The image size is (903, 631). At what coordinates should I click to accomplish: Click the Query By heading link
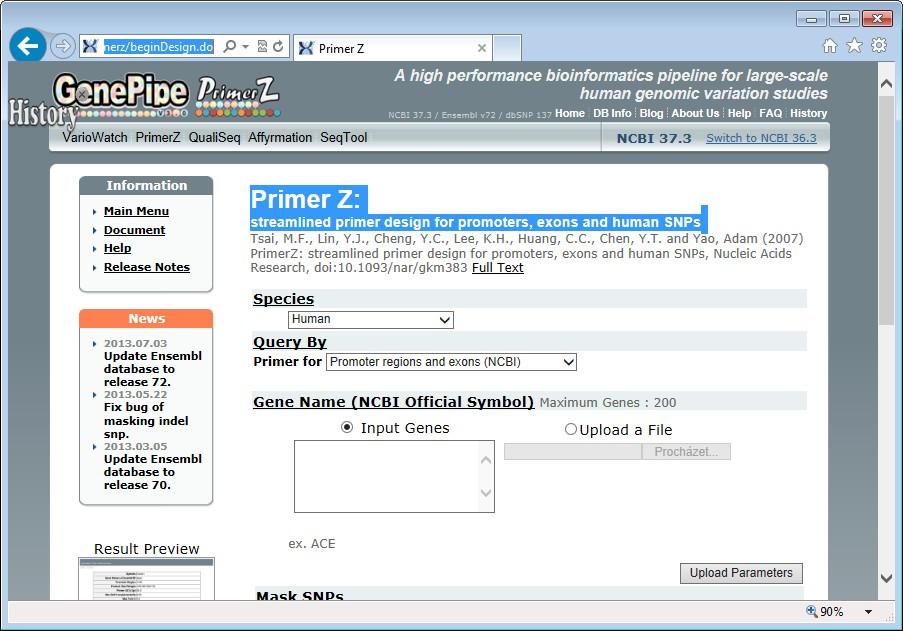(x=290, y=342)
